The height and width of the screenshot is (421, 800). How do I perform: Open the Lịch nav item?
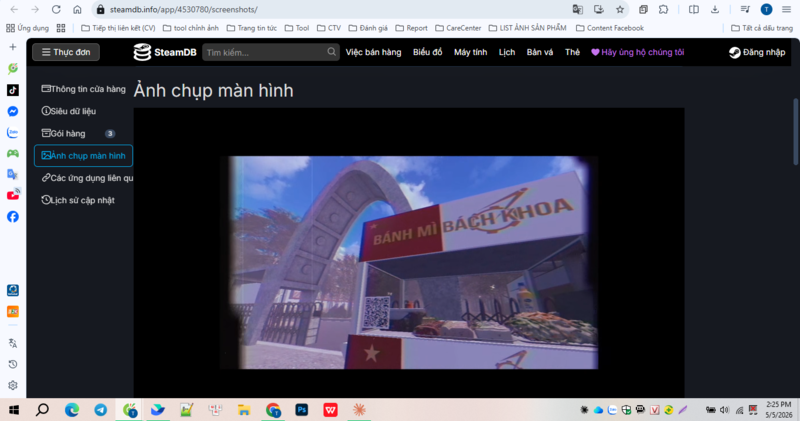tap(507, 52)
